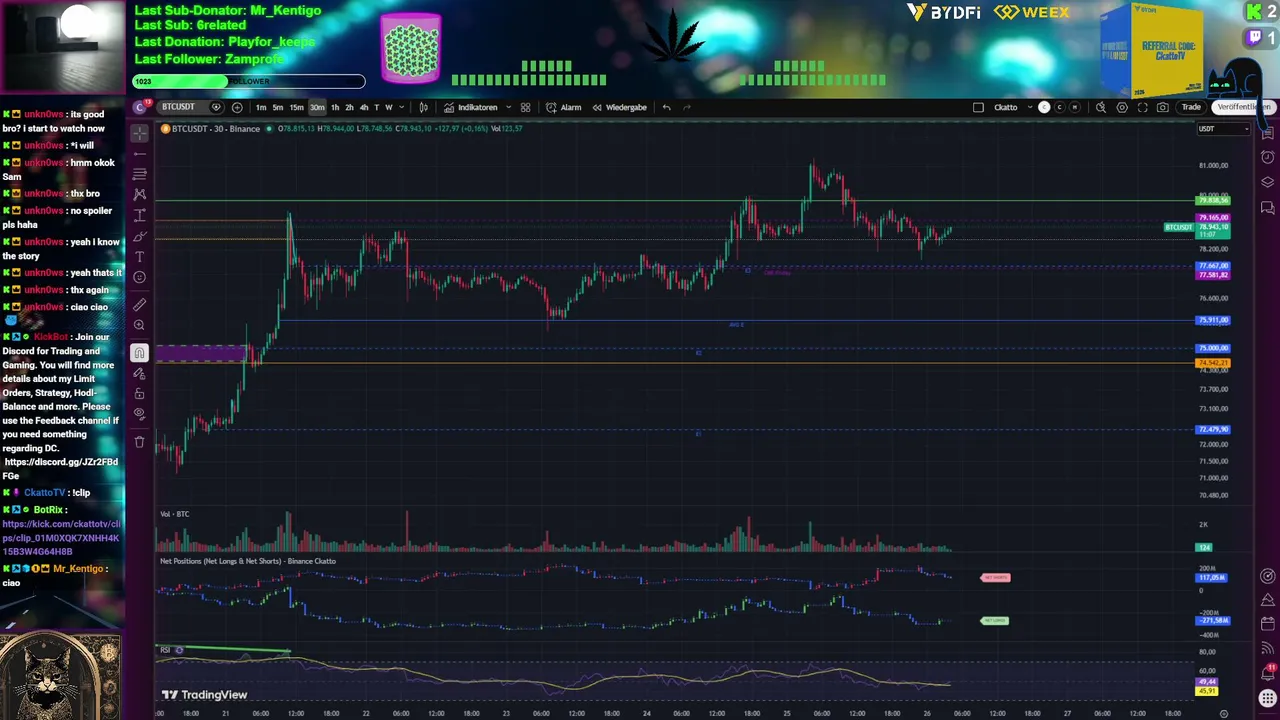Open the chats panel icon
Image resolution: width=1280 pixels, height=720 pixels.
click(1268, 208)
